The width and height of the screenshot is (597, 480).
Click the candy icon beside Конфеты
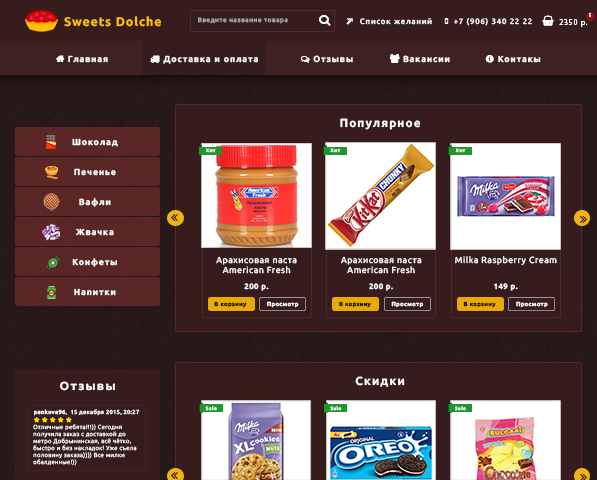53,262
